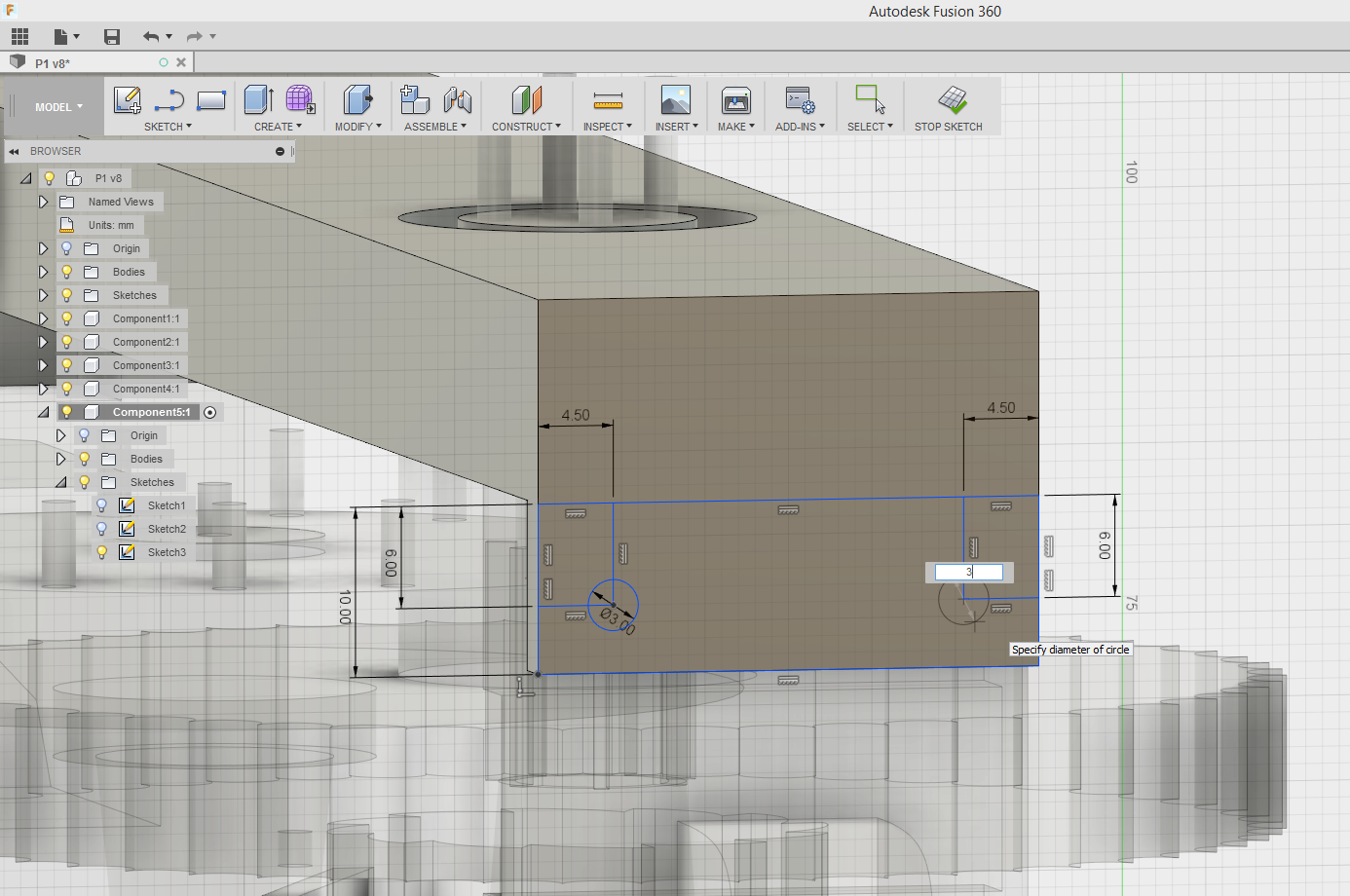Screen dimensions: 1350x896
Task: Open the Add-Ins scripts icon
Action: (x=801, y=99)
